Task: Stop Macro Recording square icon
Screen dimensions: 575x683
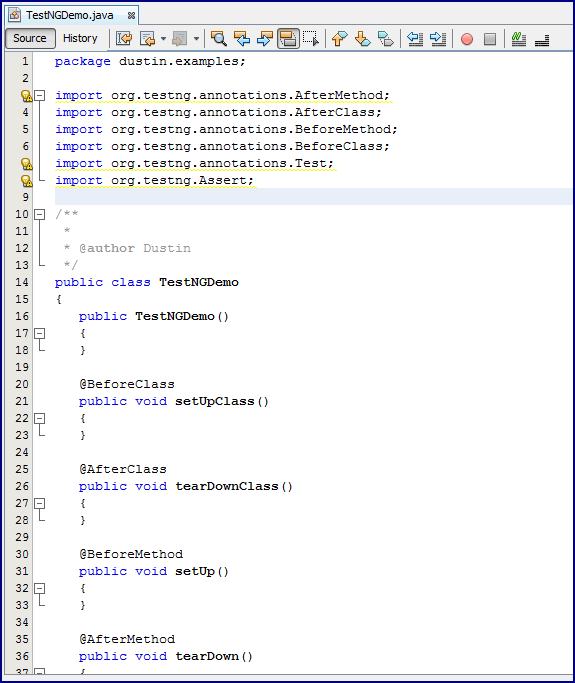Action: [490, 39]
